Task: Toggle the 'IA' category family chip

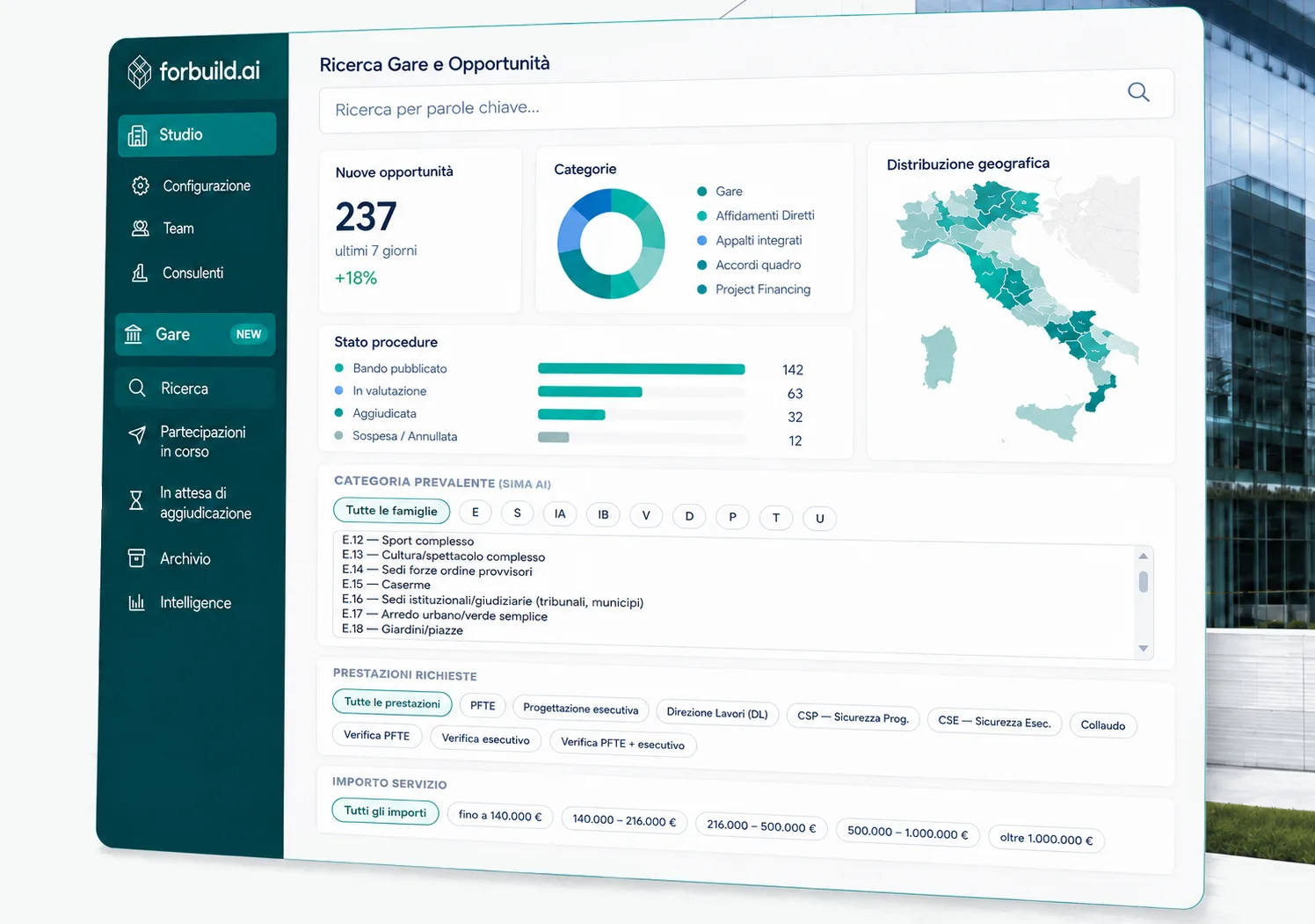Action: click(560, 513)
